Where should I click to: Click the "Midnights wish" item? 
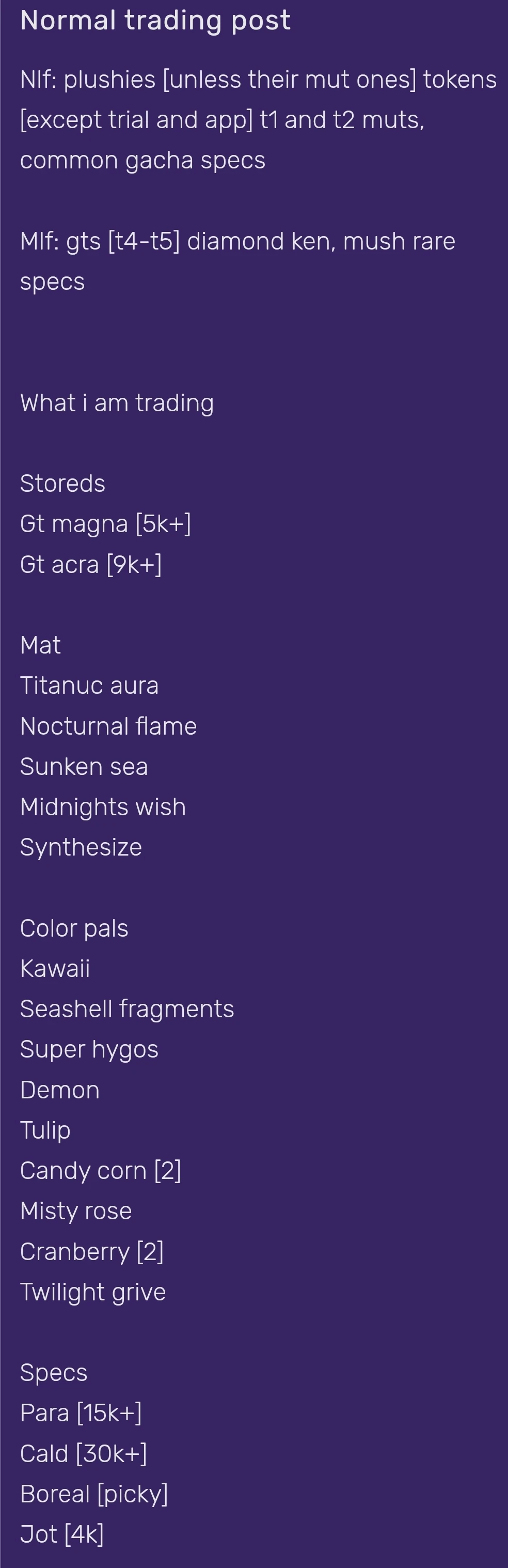point(103,807)
